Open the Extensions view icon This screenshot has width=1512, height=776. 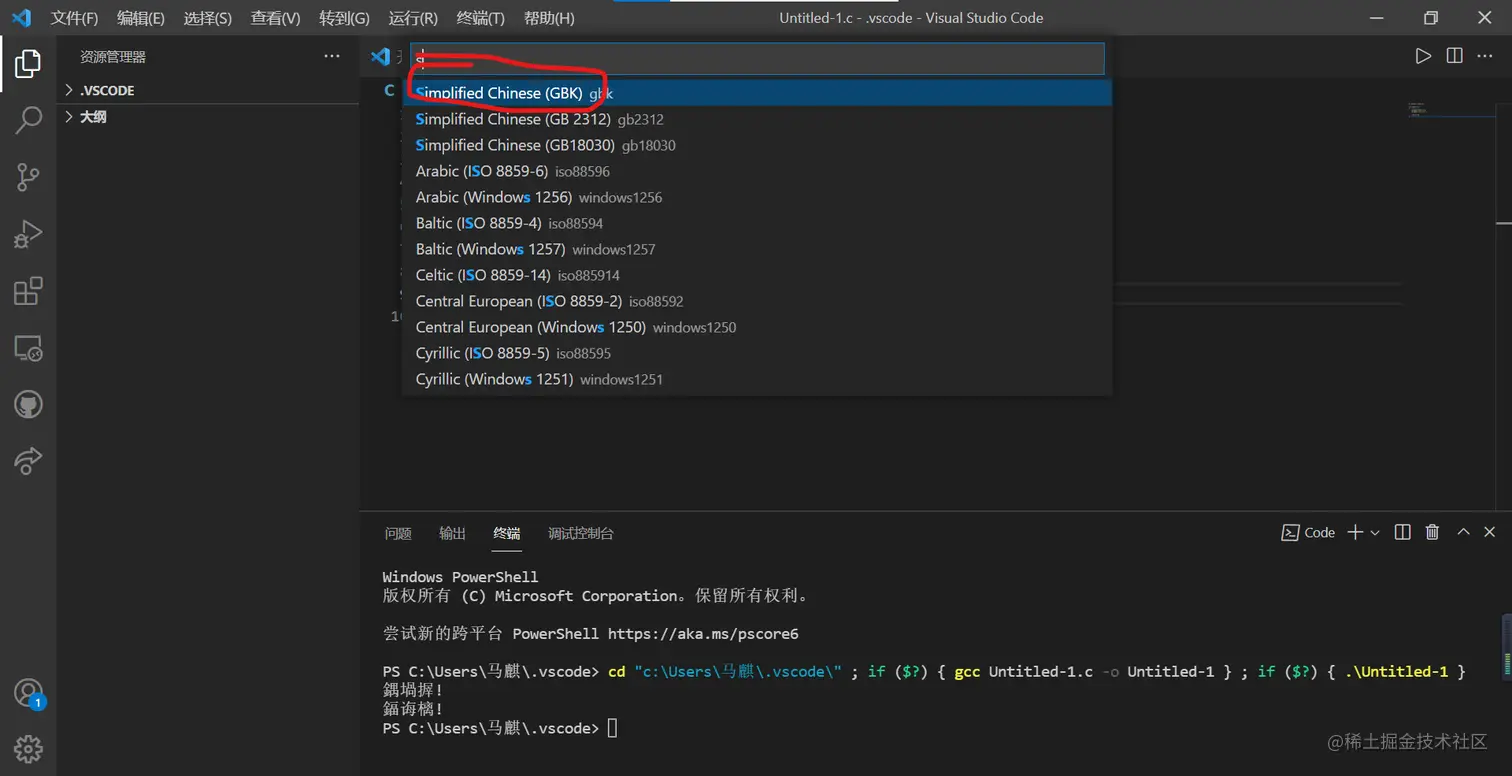click(28, 292)
